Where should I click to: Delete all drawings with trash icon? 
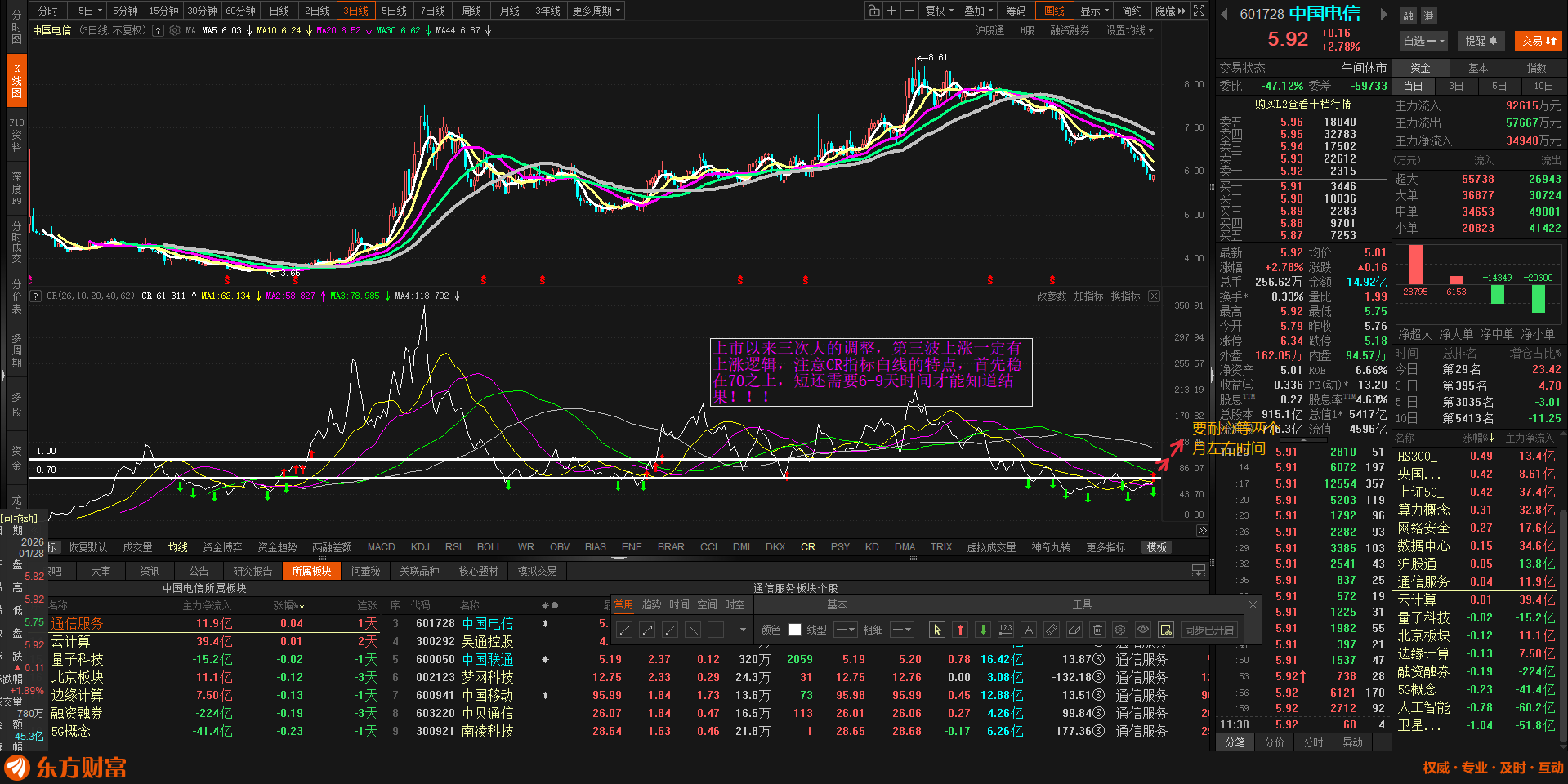tap(1097, 630)
